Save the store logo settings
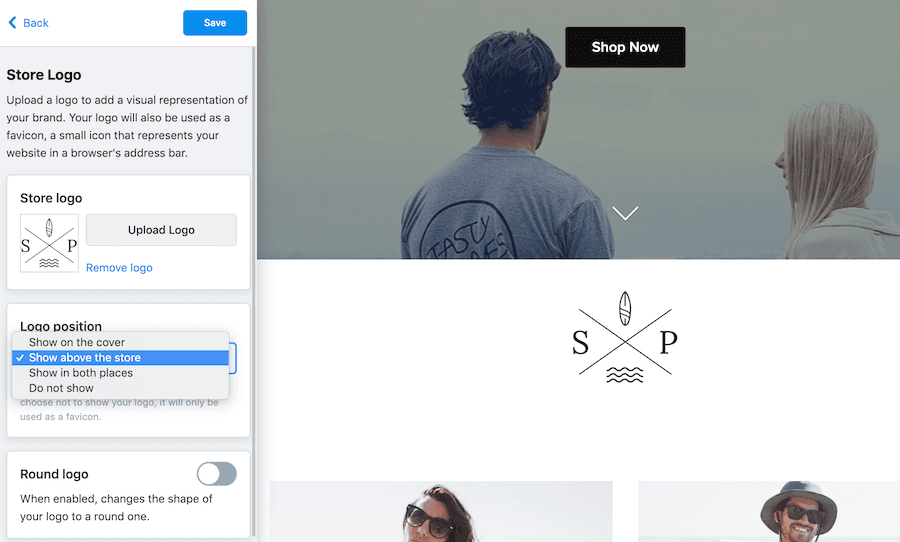Viewport: 900px width, 542px height. point(215,23)
